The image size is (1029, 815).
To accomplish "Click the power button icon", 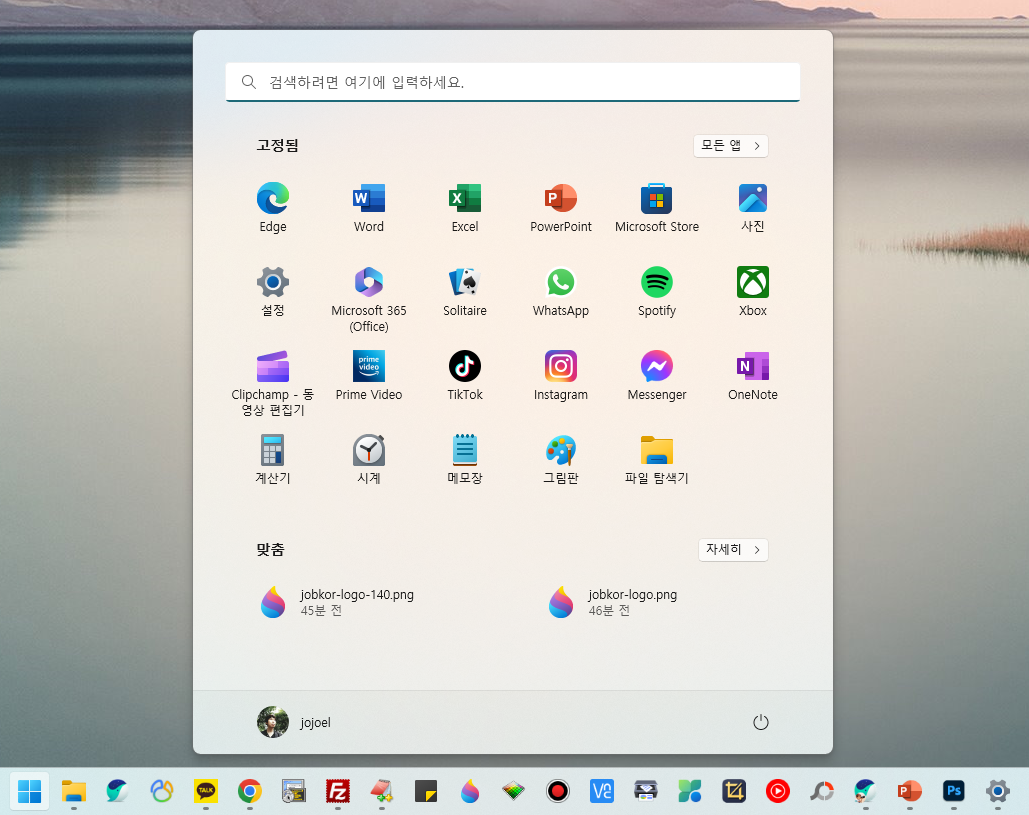I will point(761,722).
